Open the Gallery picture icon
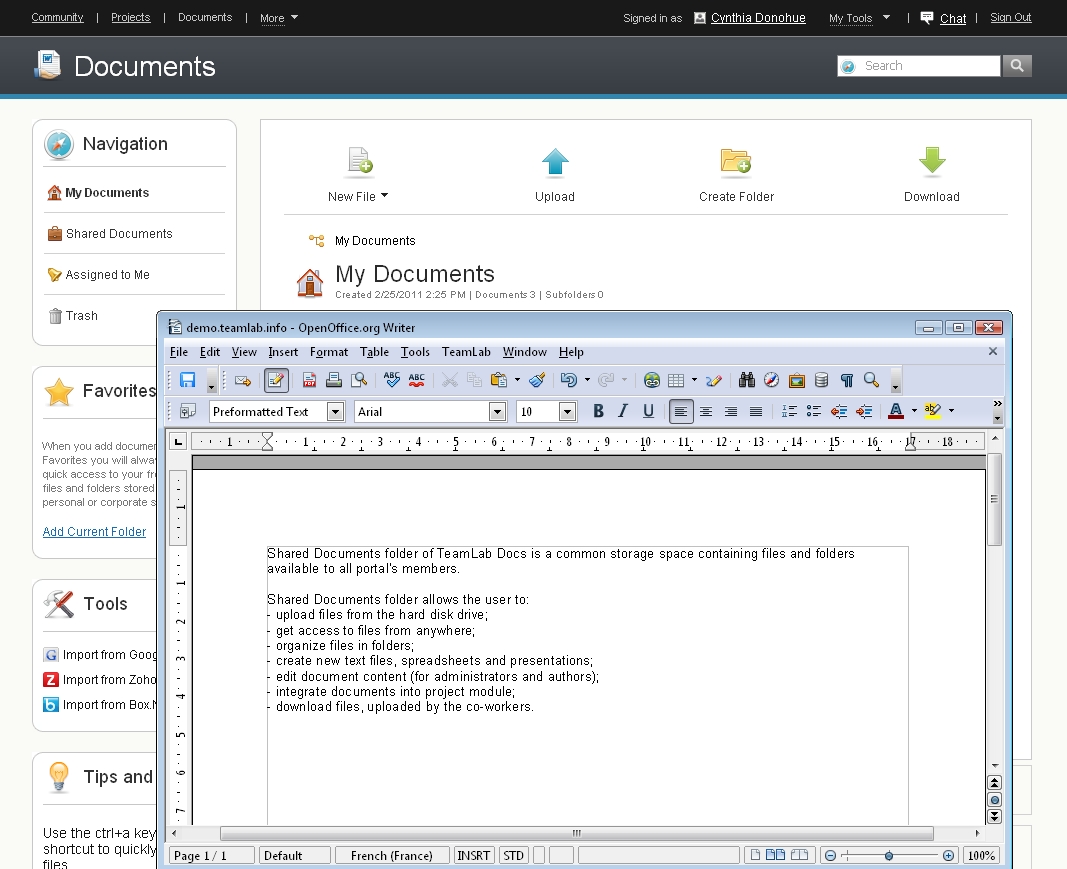This screenshot has width=1067, height=869. [x=796, y=380]
